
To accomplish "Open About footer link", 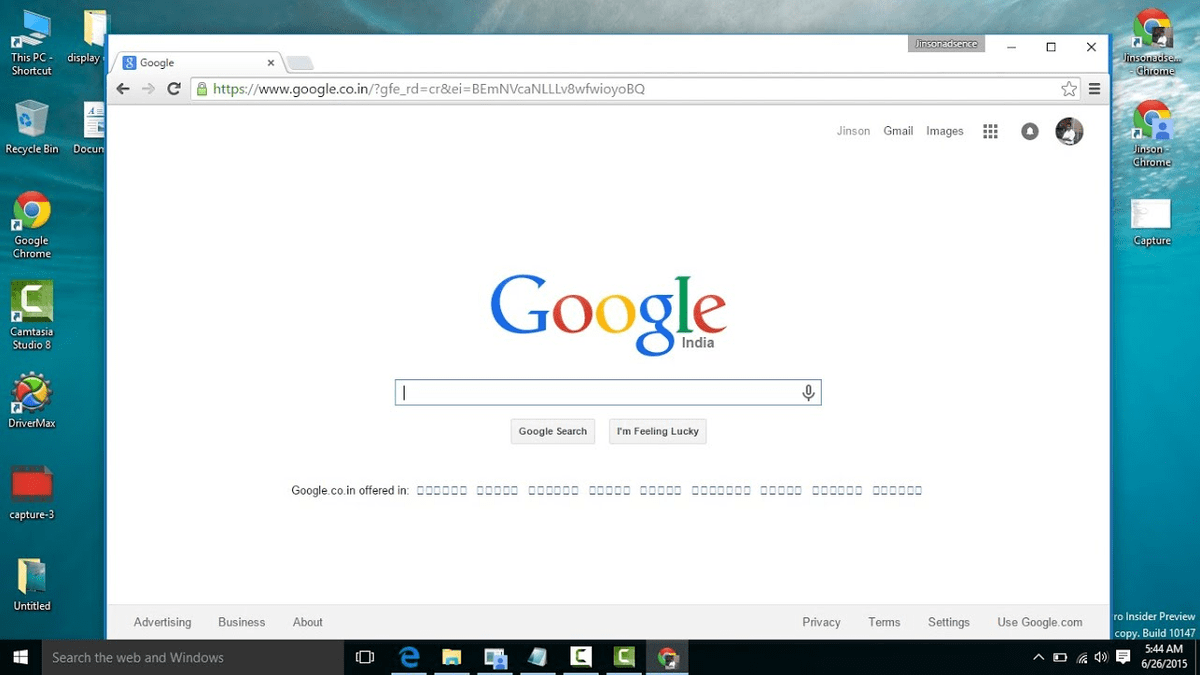I will pyautogui.click(x=308, y=622).
